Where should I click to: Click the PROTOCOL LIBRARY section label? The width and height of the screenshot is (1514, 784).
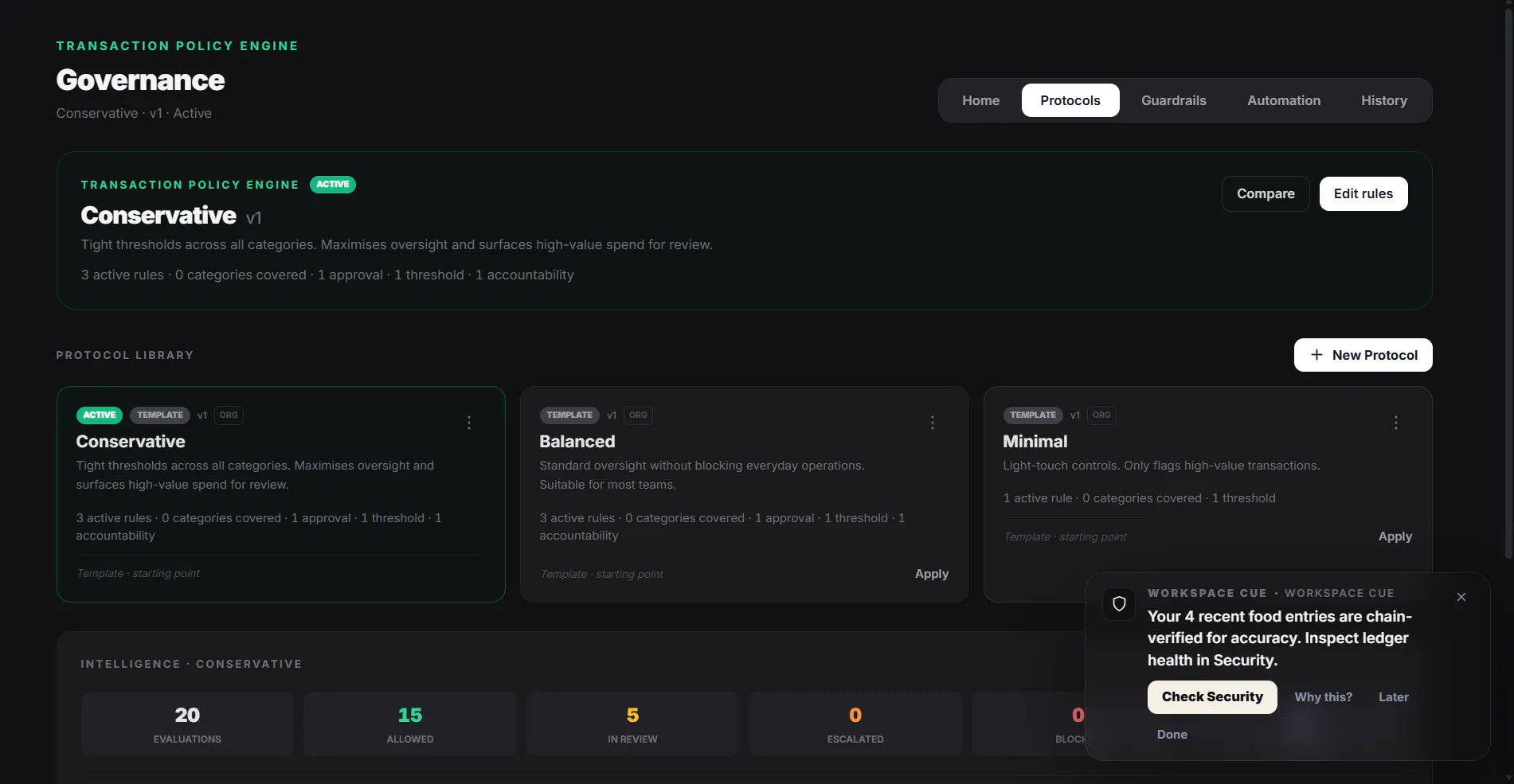(125, 355)
